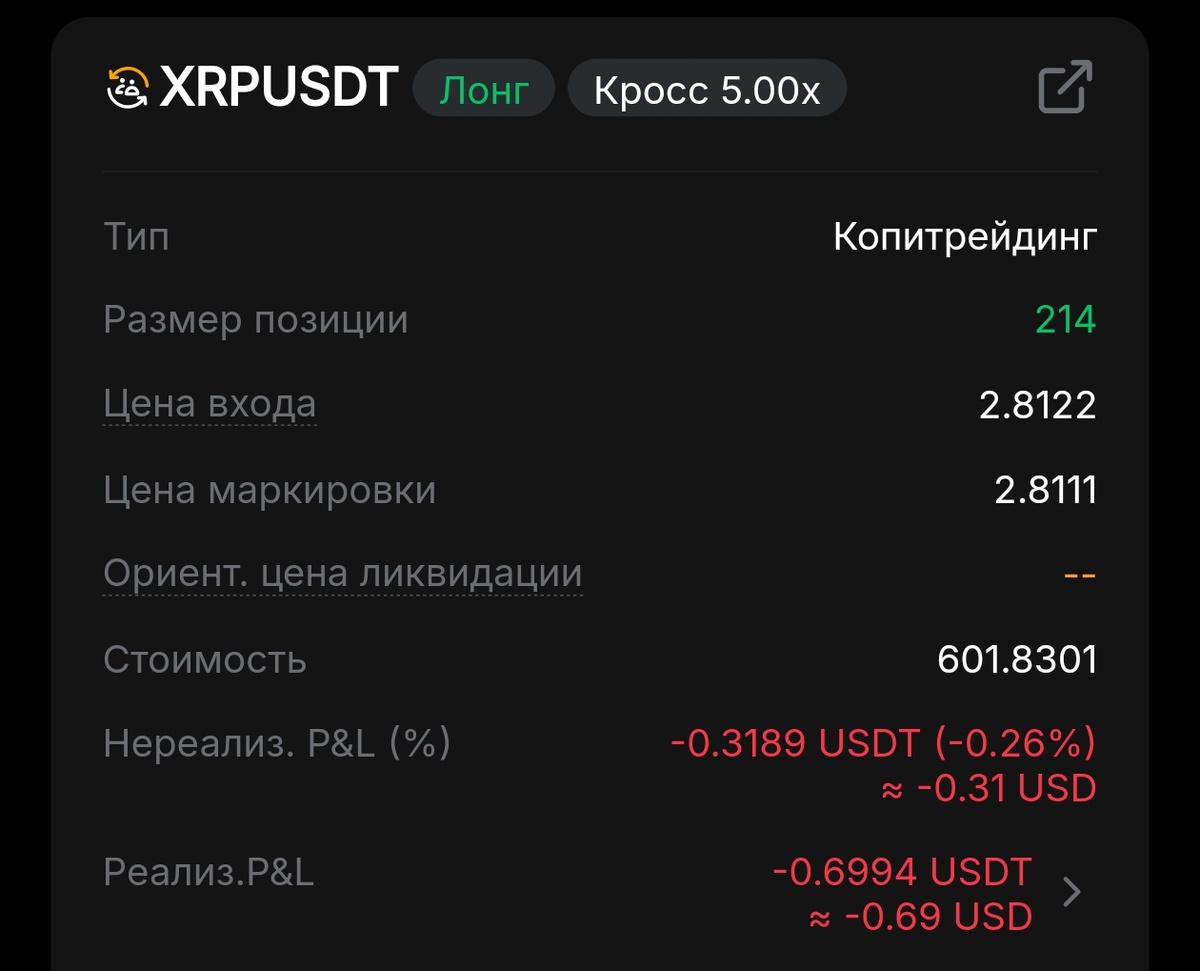Select the share arrow in top right corner
The width and height of the screenshot is (1200, 971).
[x=1065, y=88]
